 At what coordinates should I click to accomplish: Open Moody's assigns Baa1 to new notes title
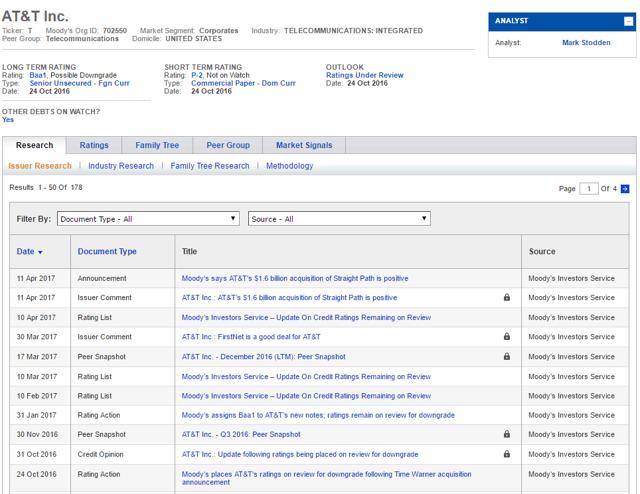318,415
